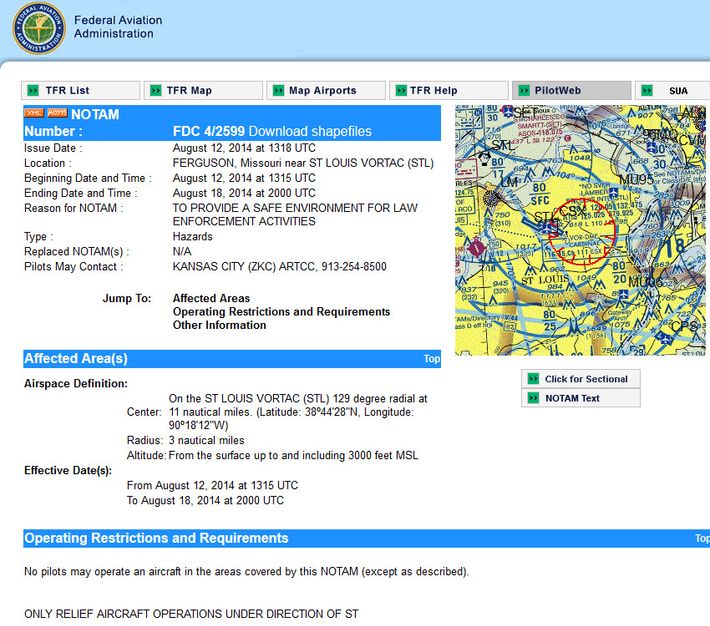Screen dimensions: 710x626
Task: Click the green arrow icon on TFR Map
Action: click(156, 91)
